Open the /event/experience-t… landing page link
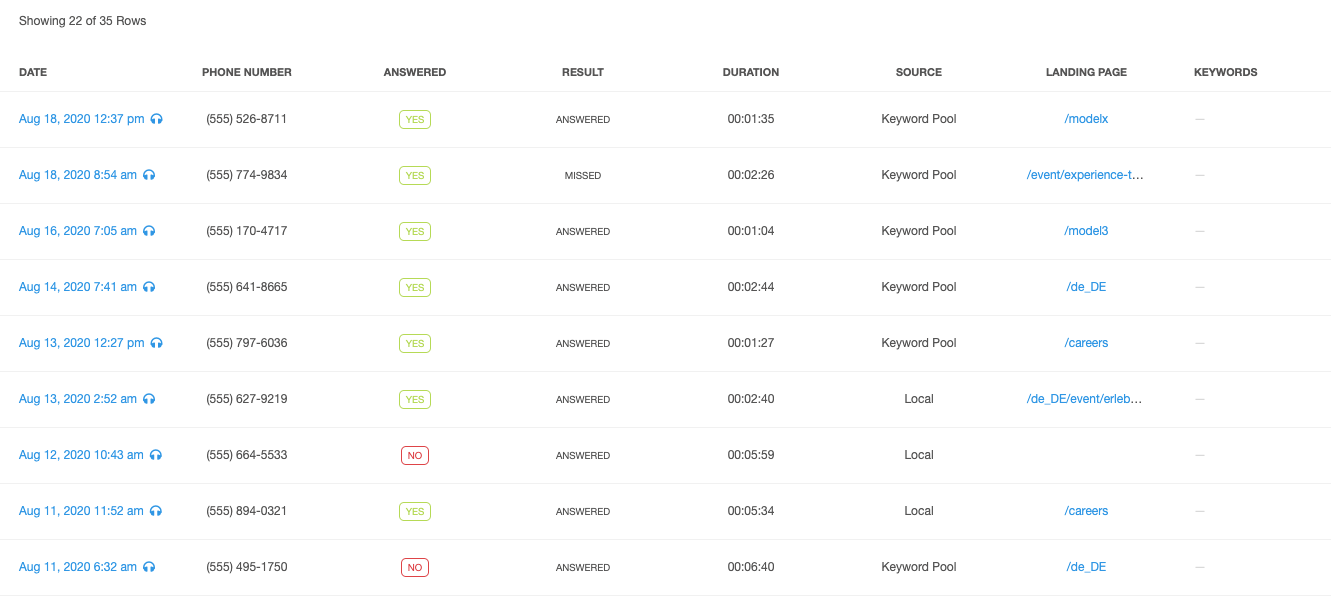1331x607 pixels. point(1085,175)
